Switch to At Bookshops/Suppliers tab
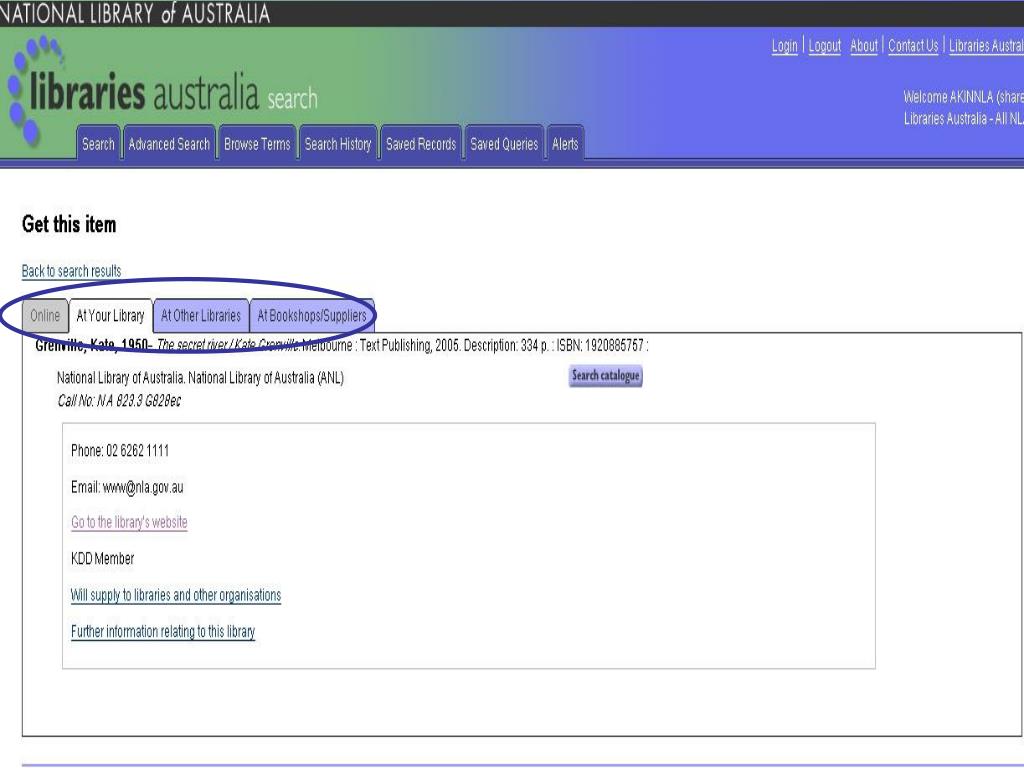The image size is (1024, 768). pos(312,315)
